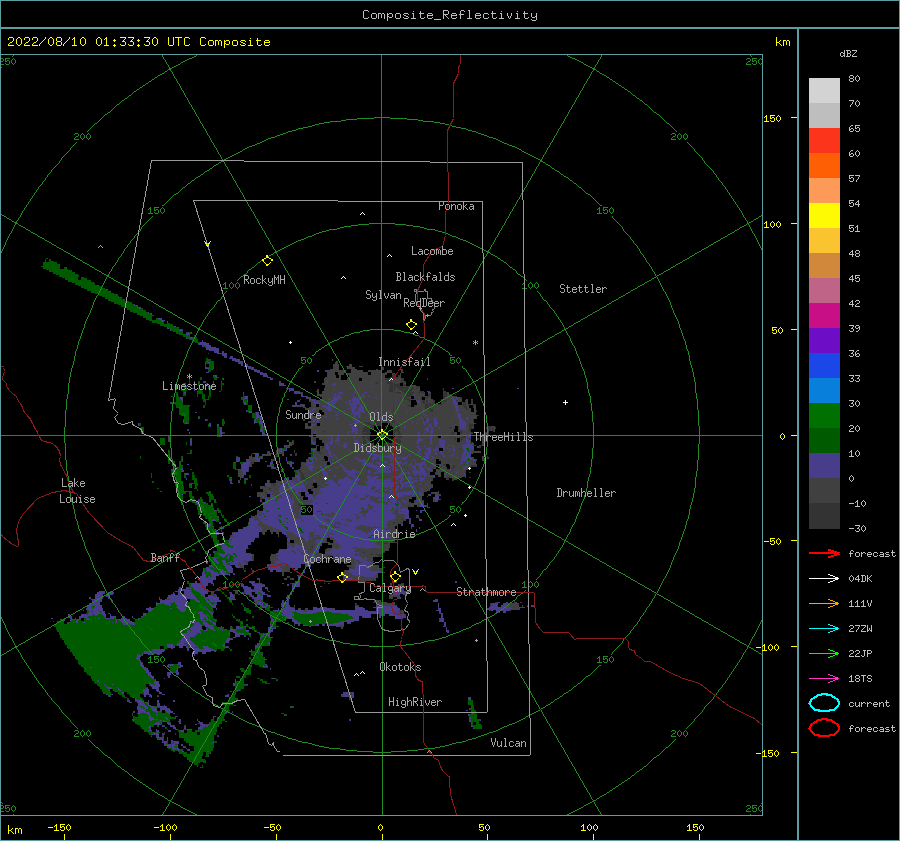
Task: Click the Sundre label
Action: (x=303, y=414)
